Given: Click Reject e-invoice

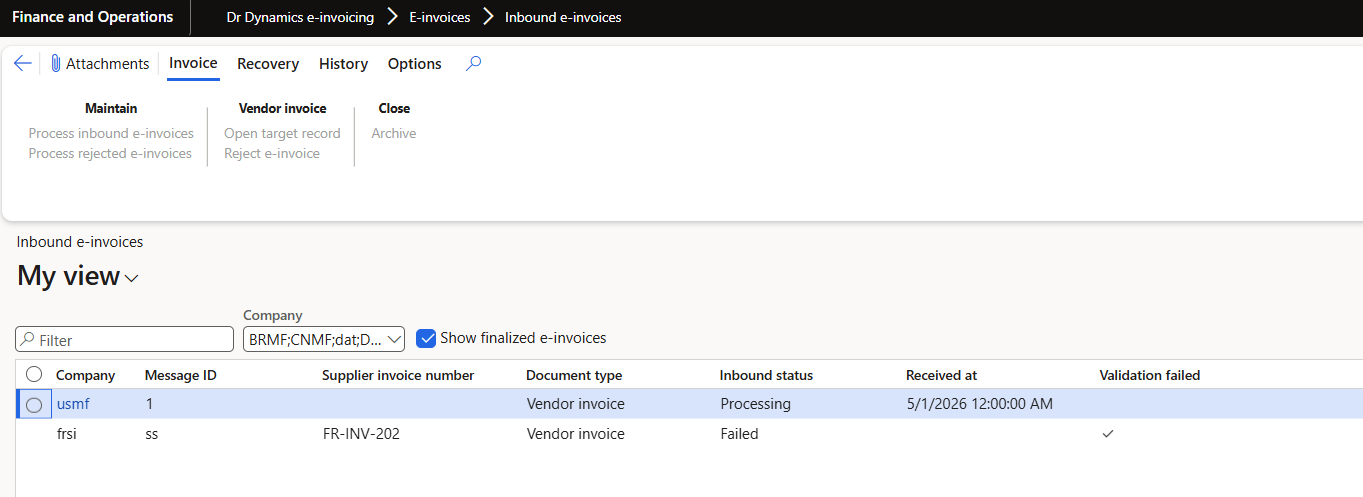Looking at the screenshot, I should [272, 153].
